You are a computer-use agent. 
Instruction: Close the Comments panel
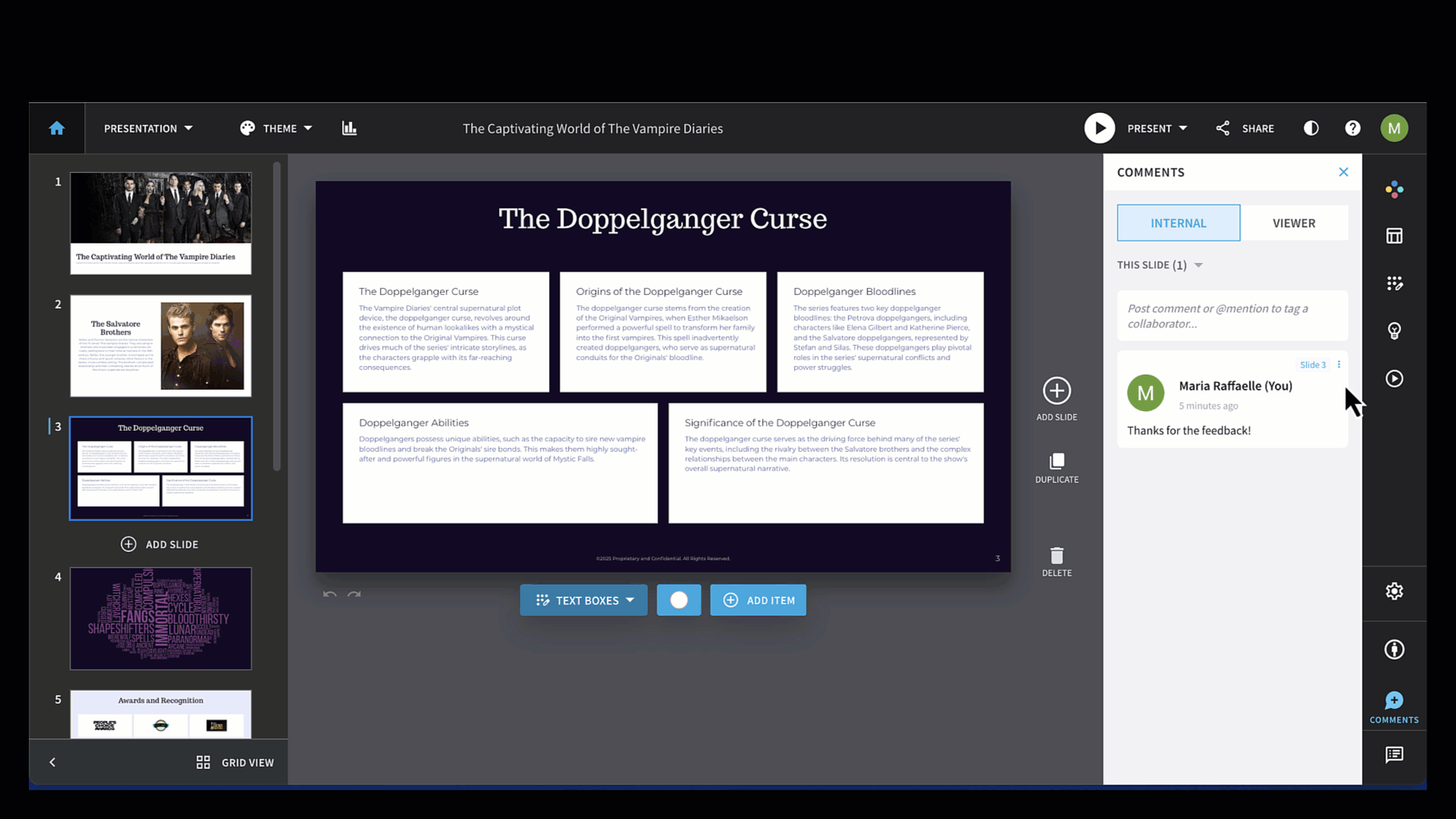click(x=1344, y=172)
